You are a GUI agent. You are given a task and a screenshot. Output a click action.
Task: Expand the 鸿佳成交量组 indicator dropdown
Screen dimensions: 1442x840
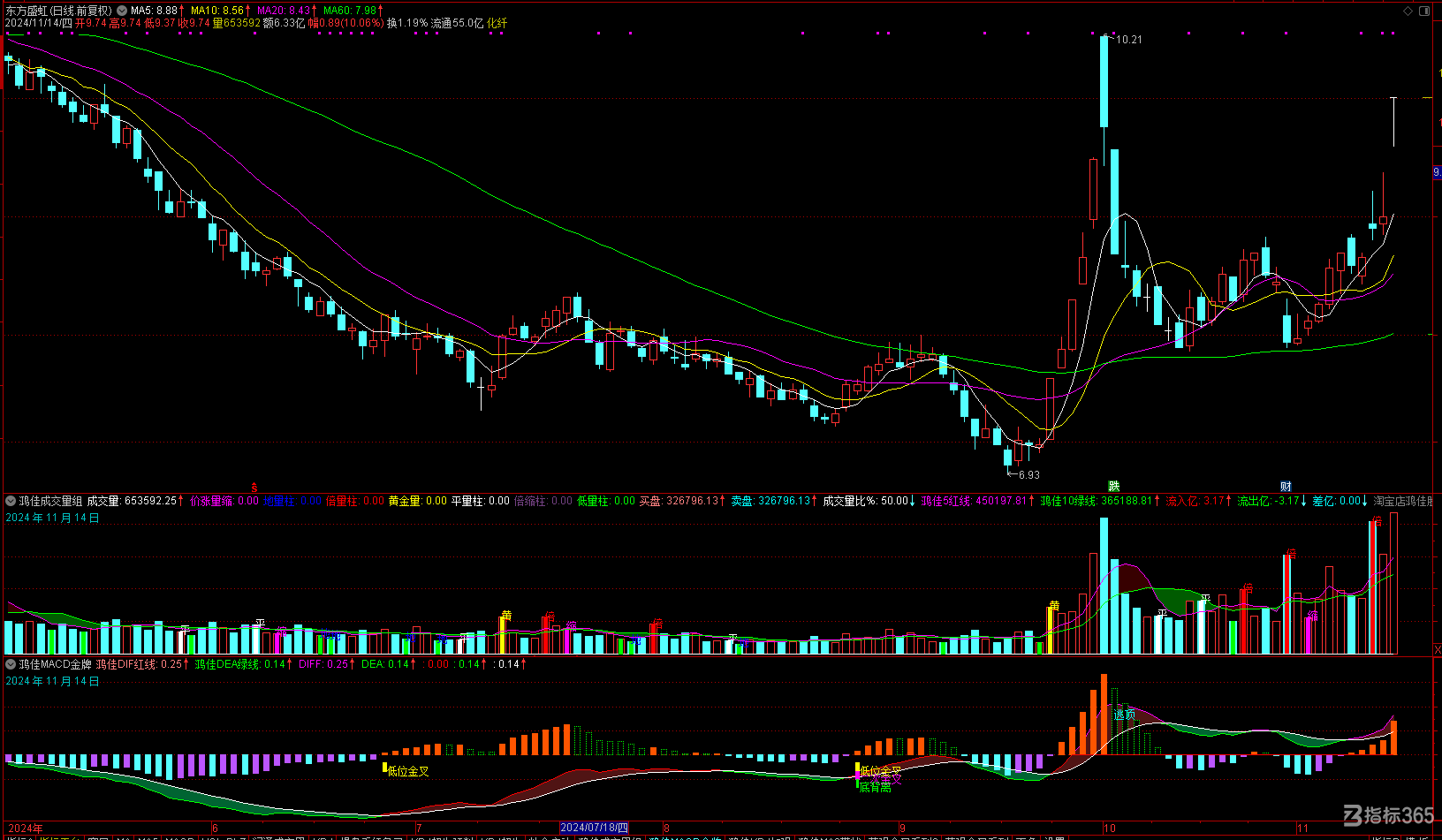[x=11, y=501]
